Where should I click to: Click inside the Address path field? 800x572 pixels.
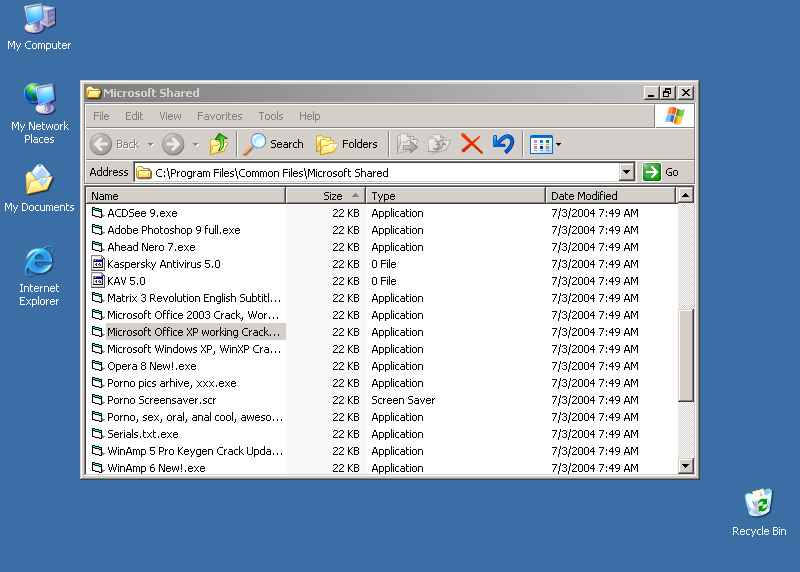[x=378, y=172]
